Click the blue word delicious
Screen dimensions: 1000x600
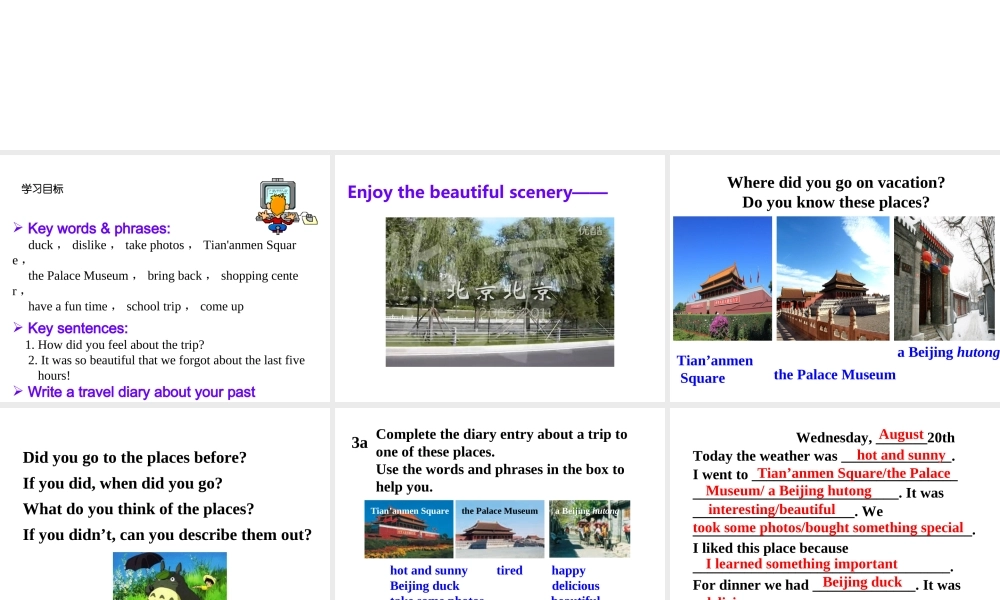575,585
